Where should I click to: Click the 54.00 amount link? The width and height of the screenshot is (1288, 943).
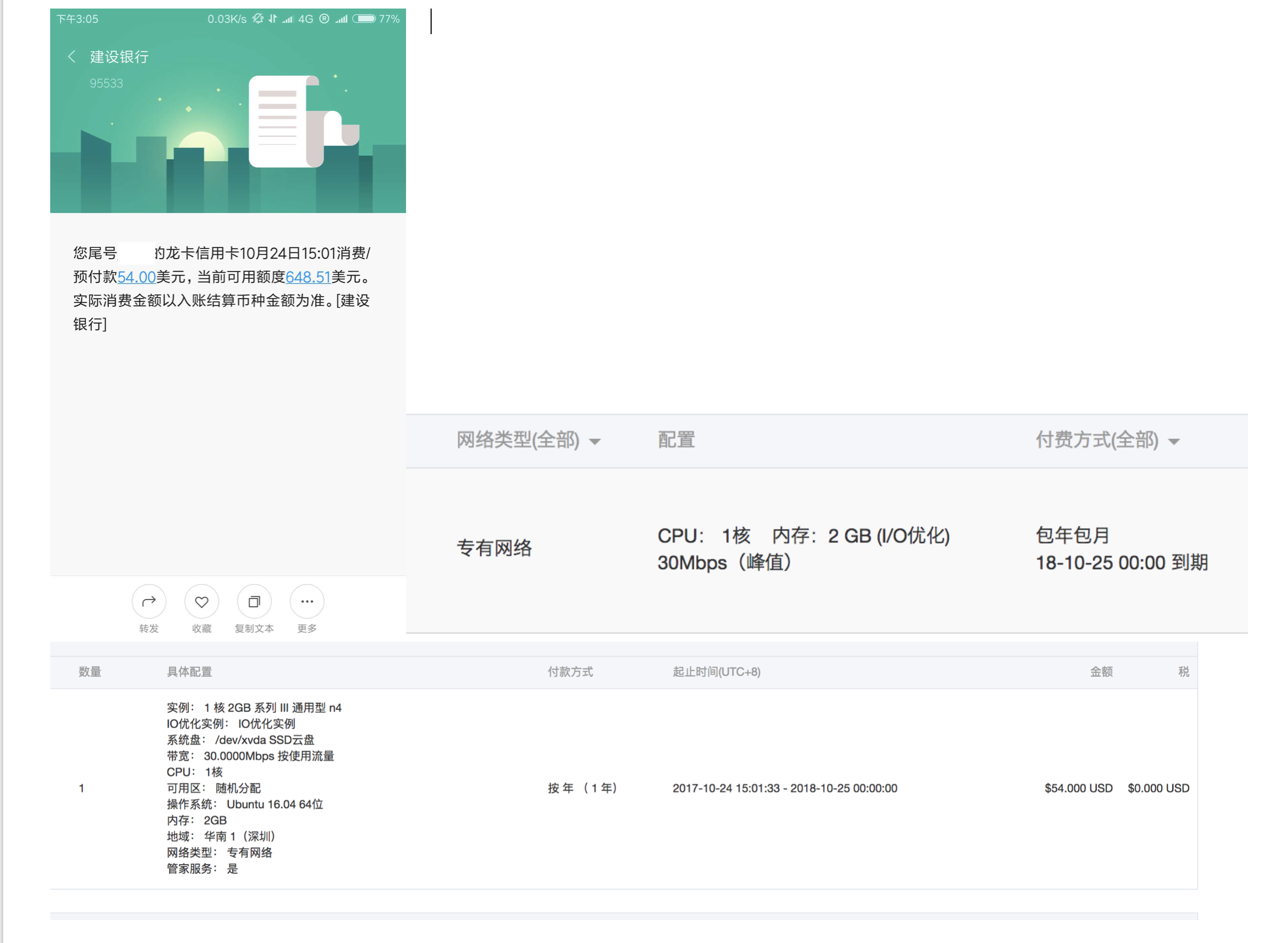[x=137, y=277]
